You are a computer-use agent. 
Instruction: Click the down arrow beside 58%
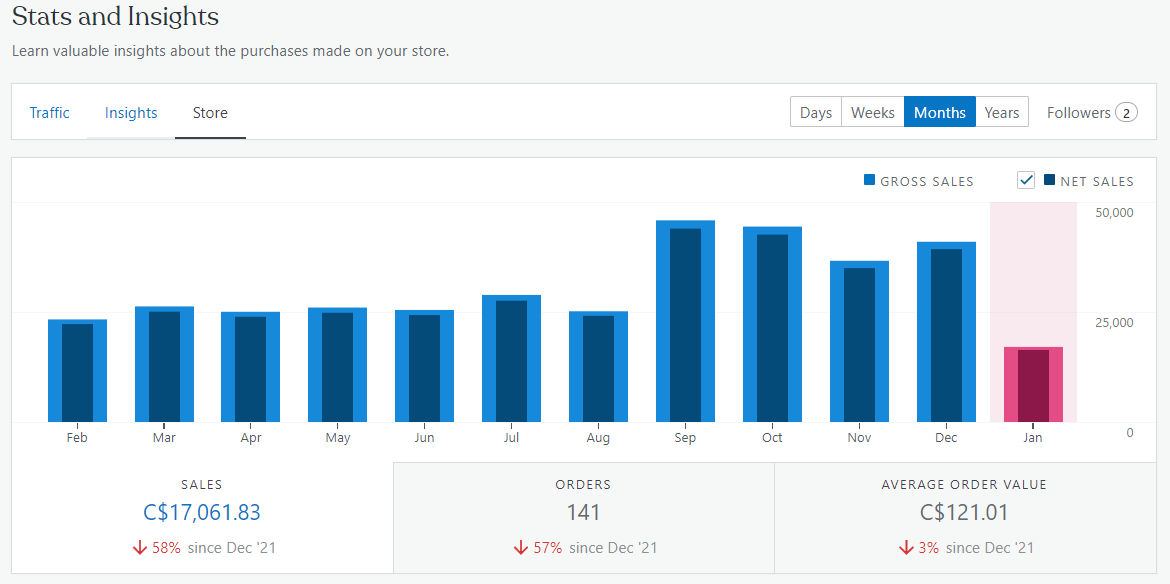click(x=139, y=547)
